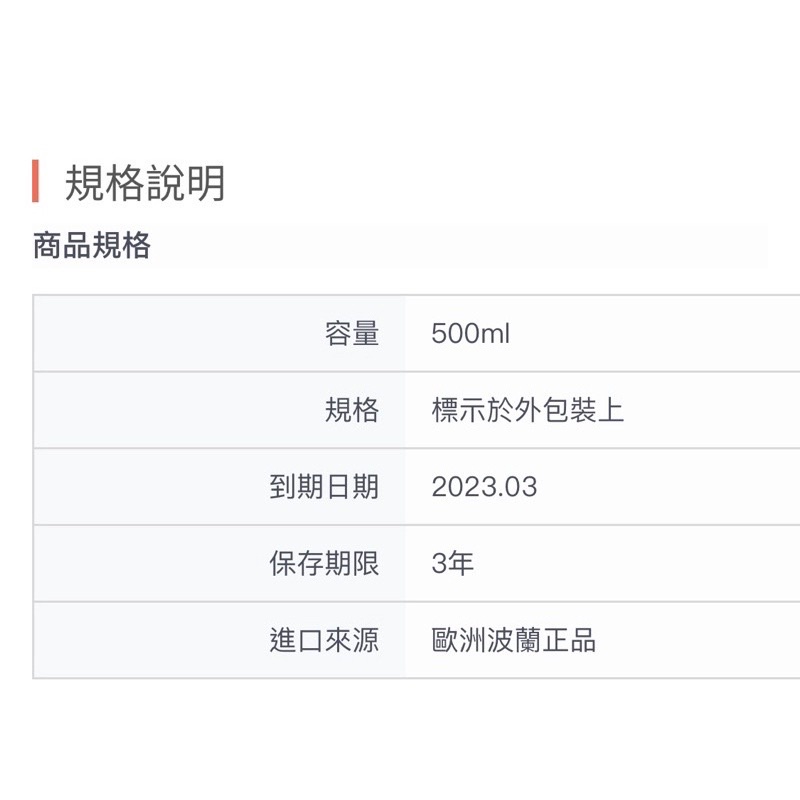Click the 明 character in 規格說明
The width and height of the screenshot is (800, 800).
point(206,183)
